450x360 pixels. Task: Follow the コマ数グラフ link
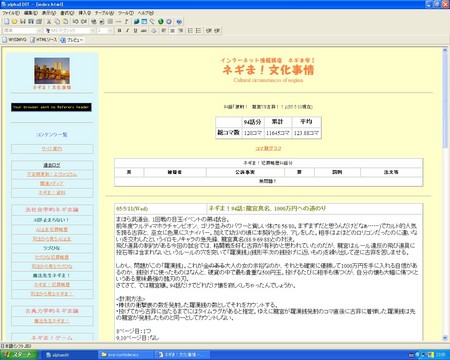(x=268, y=148)
